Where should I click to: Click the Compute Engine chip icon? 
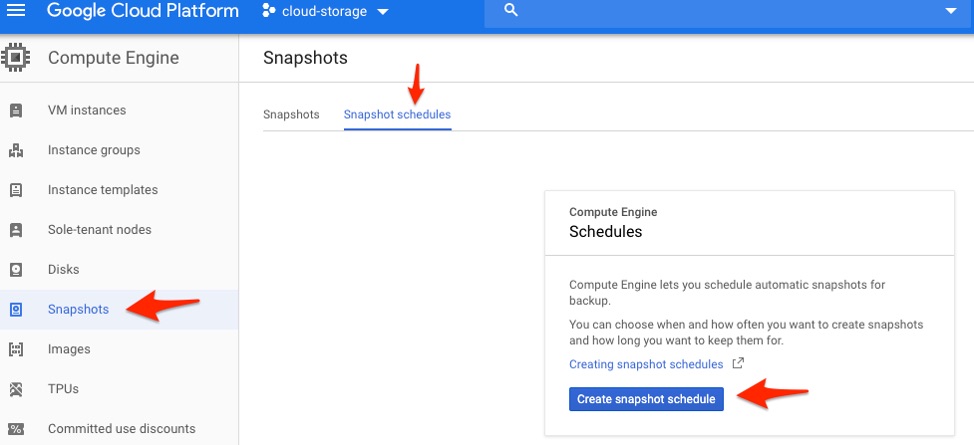coord(15,58)
